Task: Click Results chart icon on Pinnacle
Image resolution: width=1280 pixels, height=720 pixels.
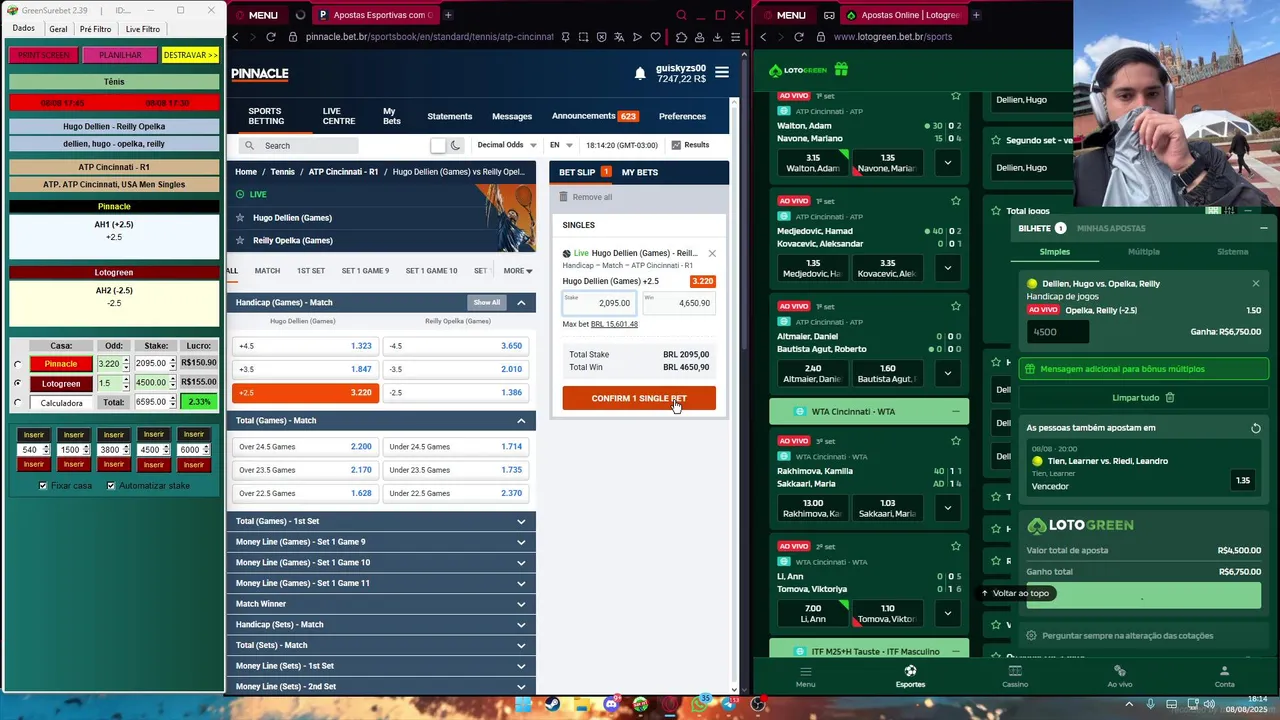Action: (x=676, y=145)
